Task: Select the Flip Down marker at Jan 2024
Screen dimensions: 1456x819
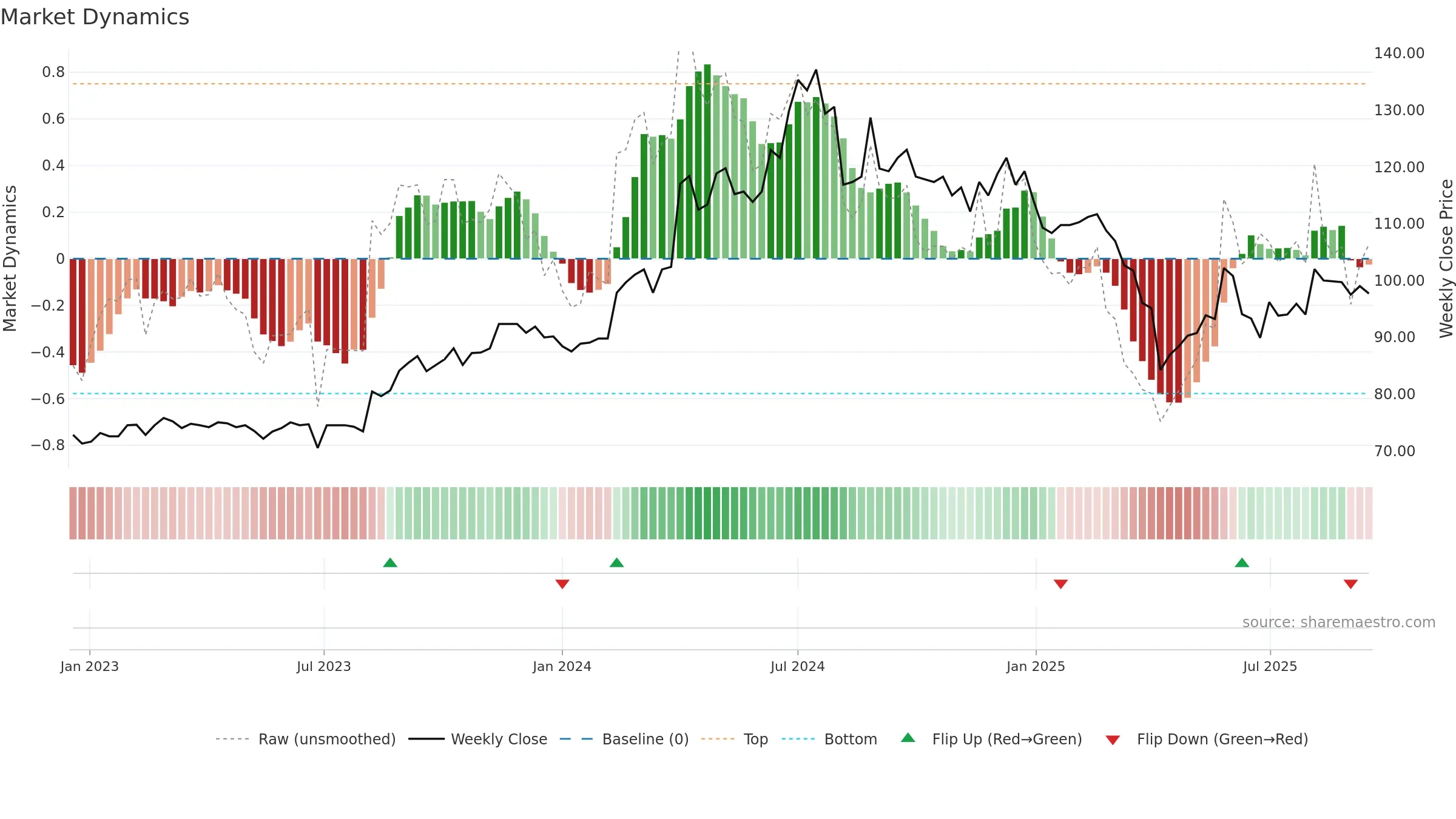Action: pos(562,584)
